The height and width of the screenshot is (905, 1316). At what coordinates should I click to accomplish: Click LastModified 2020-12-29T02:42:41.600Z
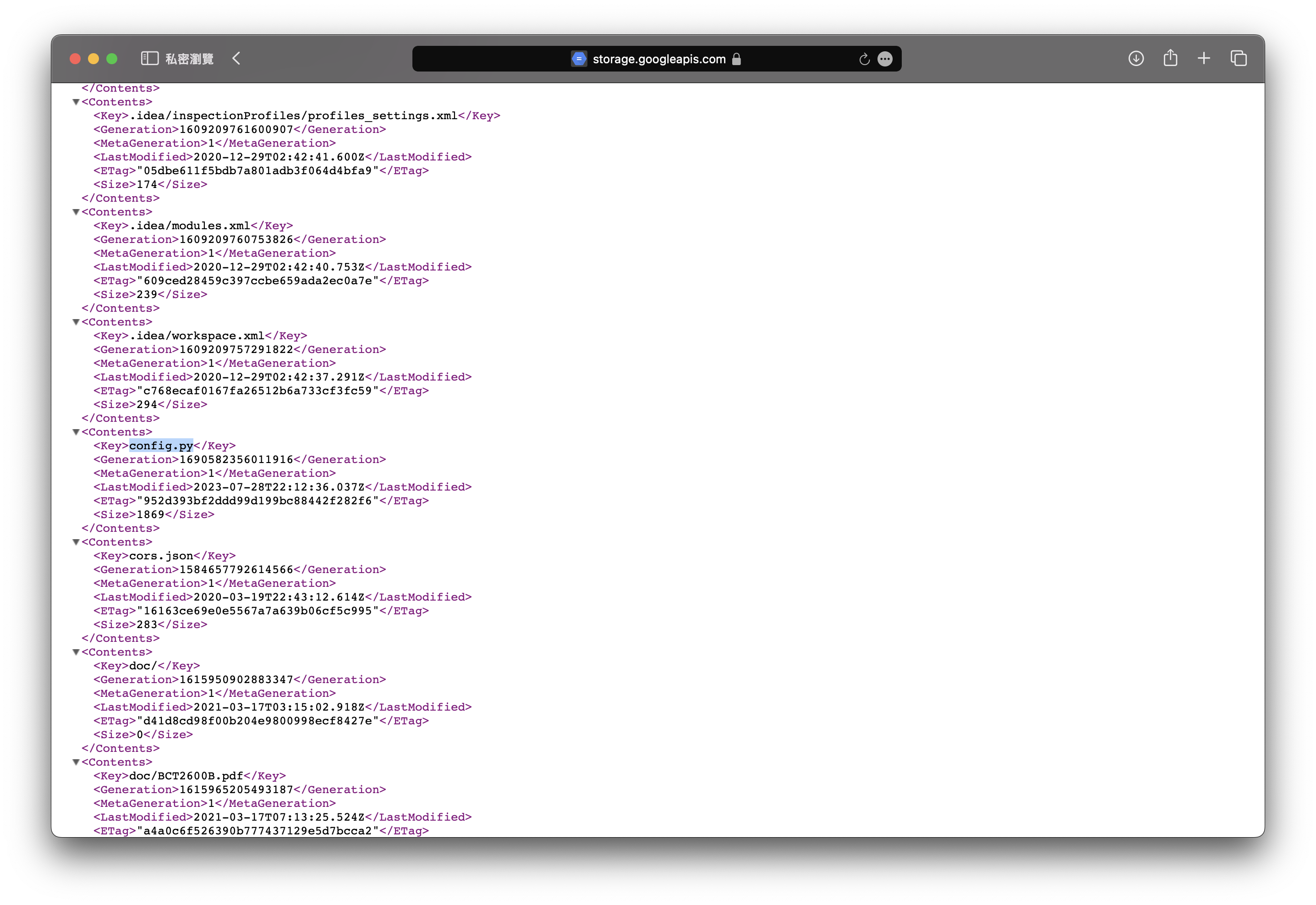(279, 157)
